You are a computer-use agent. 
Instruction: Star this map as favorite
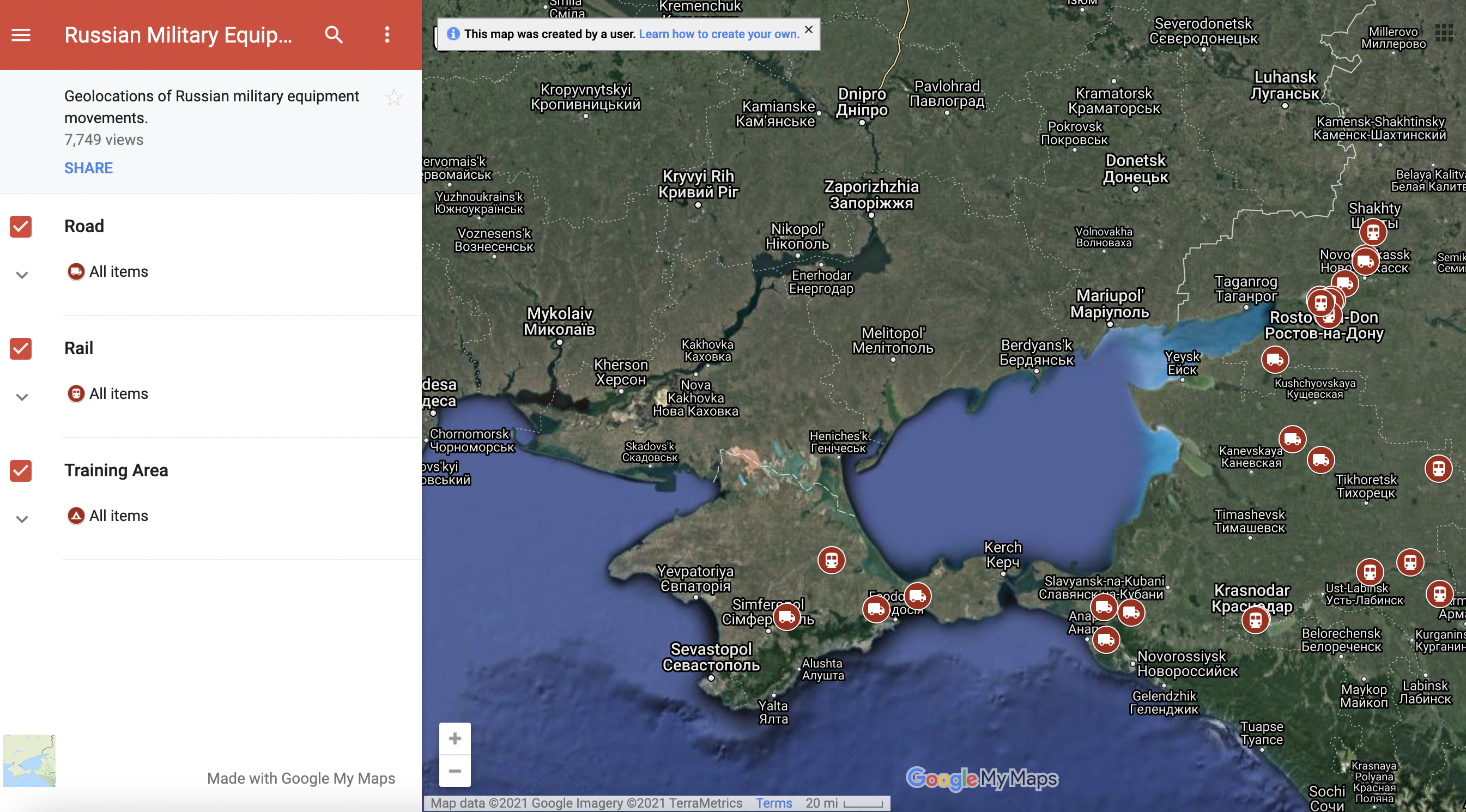point(393,98)
